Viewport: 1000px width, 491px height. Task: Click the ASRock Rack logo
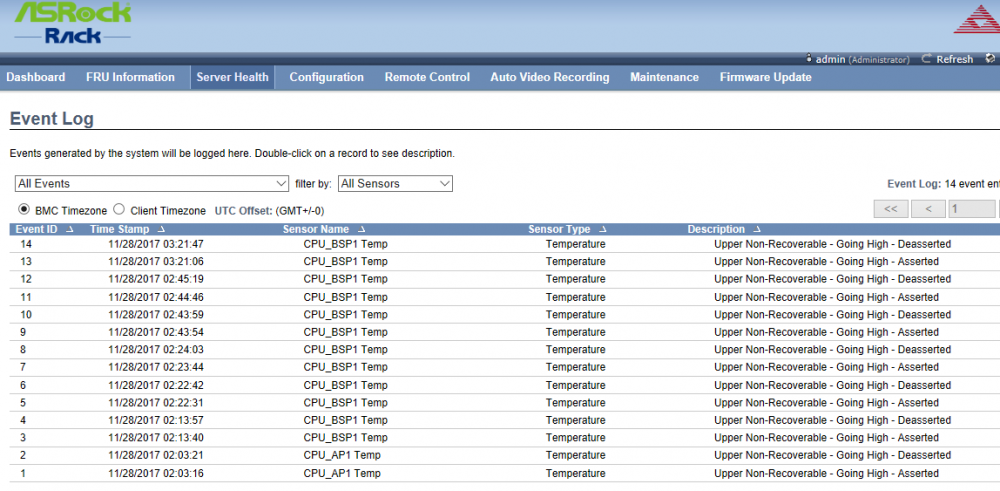click(x=73, y=24)
